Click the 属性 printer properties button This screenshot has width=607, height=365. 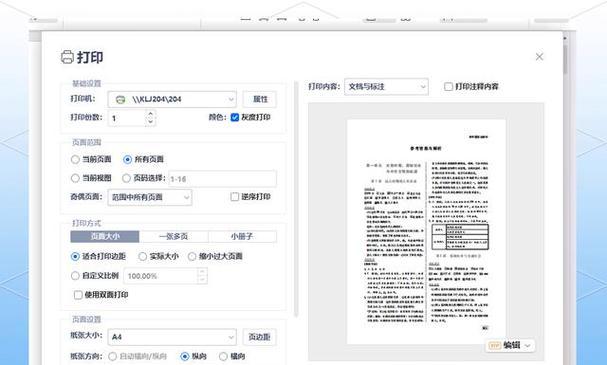(x=260, y=99)
